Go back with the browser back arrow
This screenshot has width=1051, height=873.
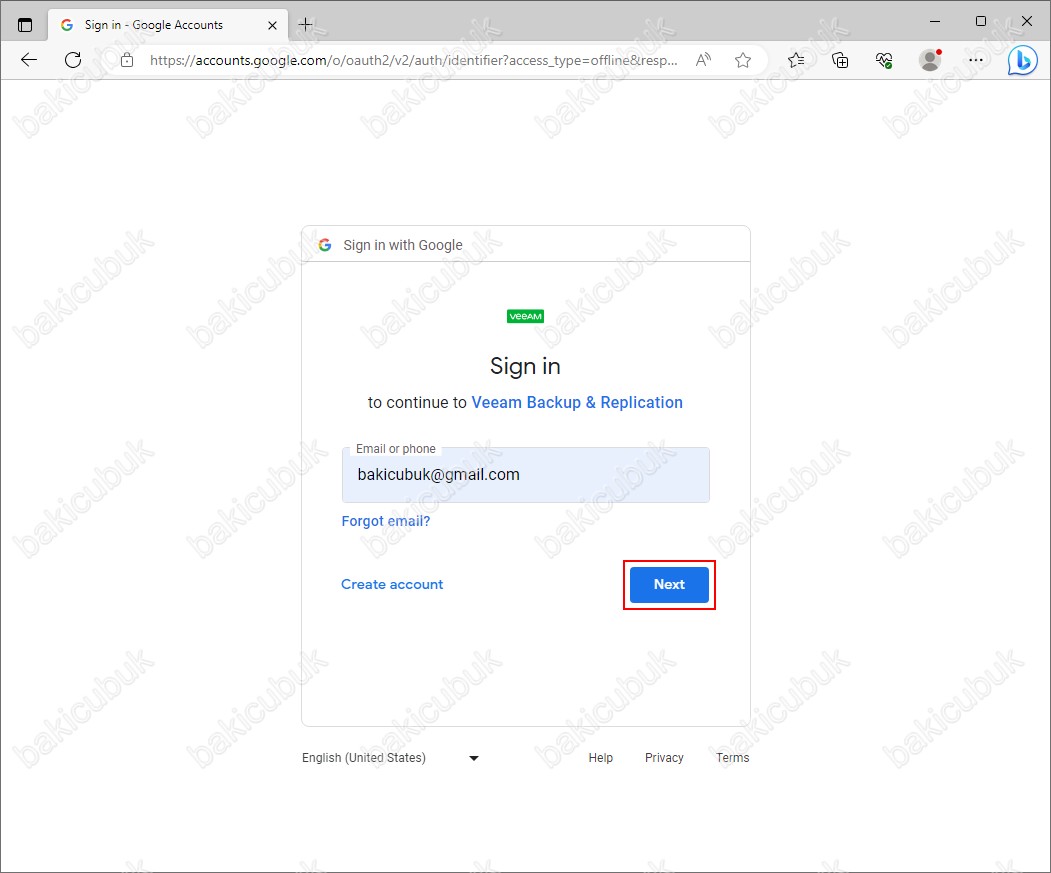29,60
